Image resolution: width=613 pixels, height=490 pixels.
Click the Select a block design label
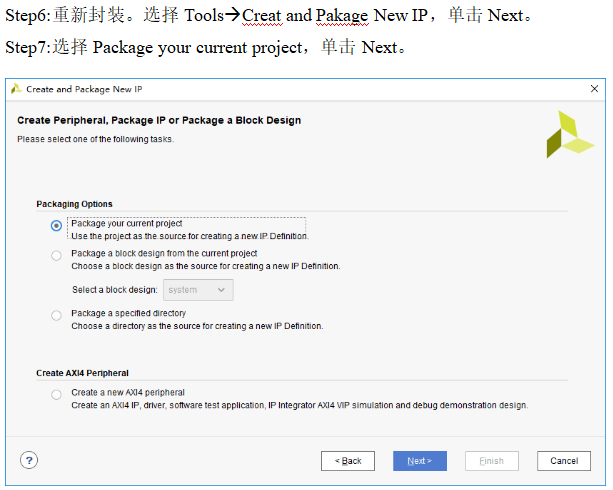pyautogui.click(x=114, y=290)
